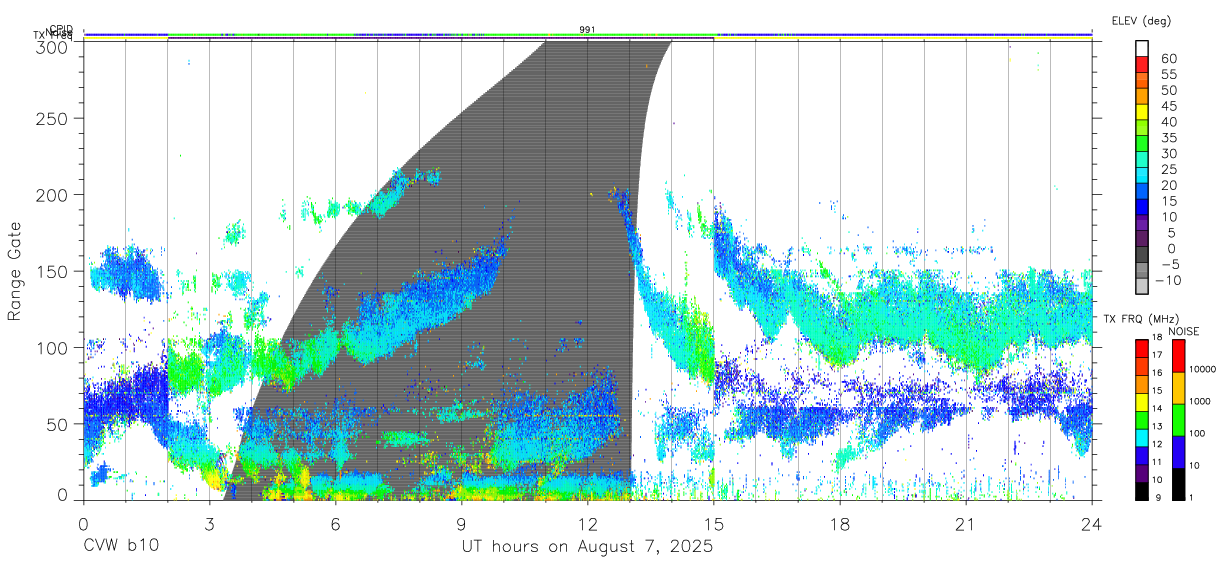1228x567 pixels.
Task: Click the 0 tick on the UT hours axis
Action: 83,523
